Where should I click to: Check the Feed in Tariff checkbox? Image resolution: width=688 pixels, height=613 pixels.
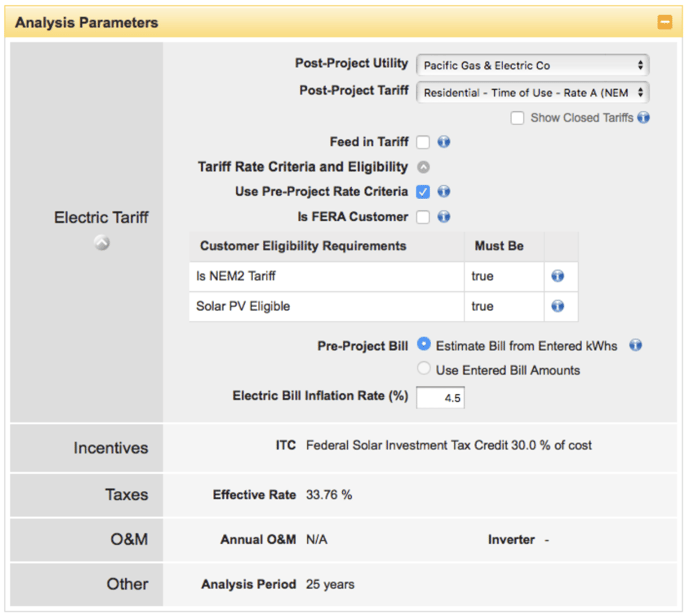tap(423, 142)
